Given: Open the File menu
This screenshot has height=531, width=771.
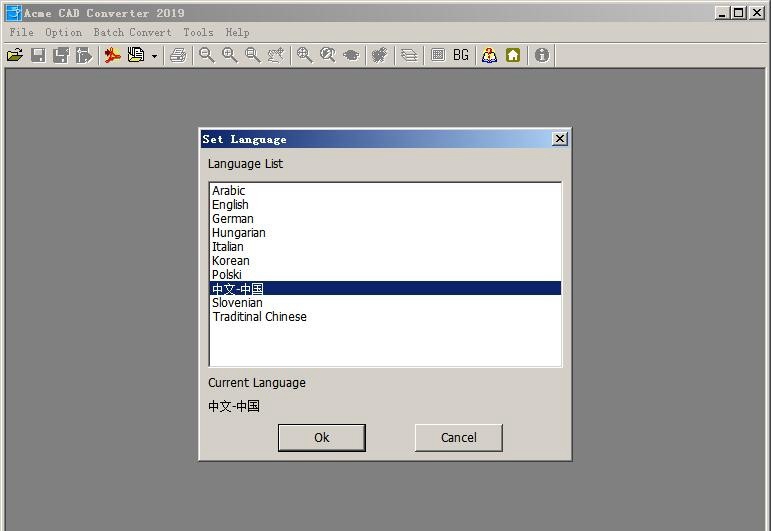Looking at the screenshot, I should coord(22,32).
